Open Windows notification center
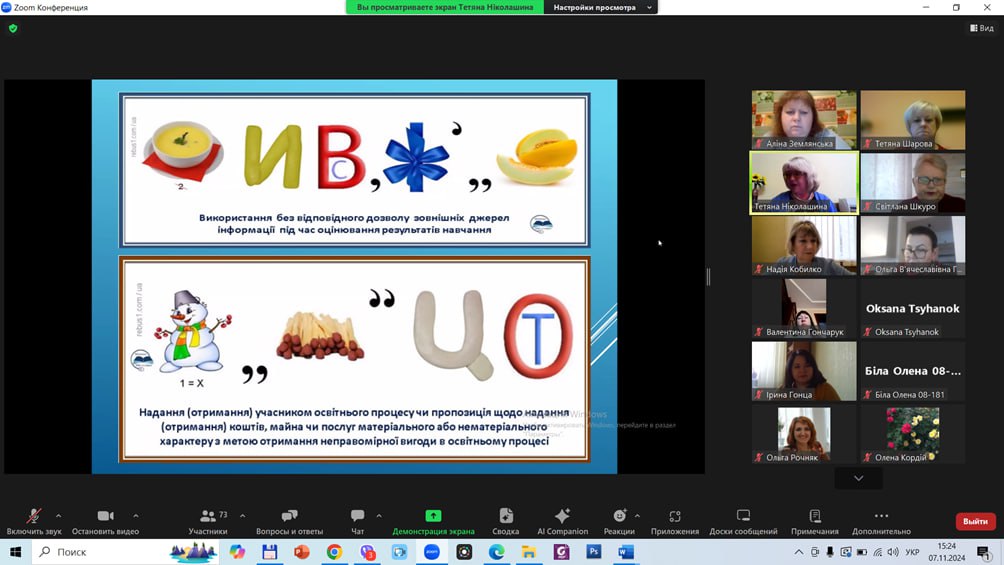Viewport: 1004px width, 565px height. [x=984, y=552]
